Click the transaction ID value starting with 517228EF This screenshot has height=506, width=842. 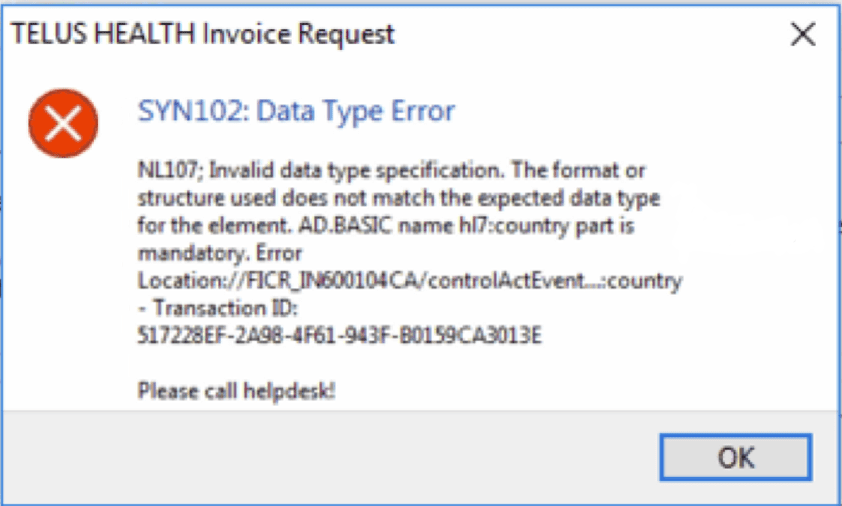coord(338,336)
